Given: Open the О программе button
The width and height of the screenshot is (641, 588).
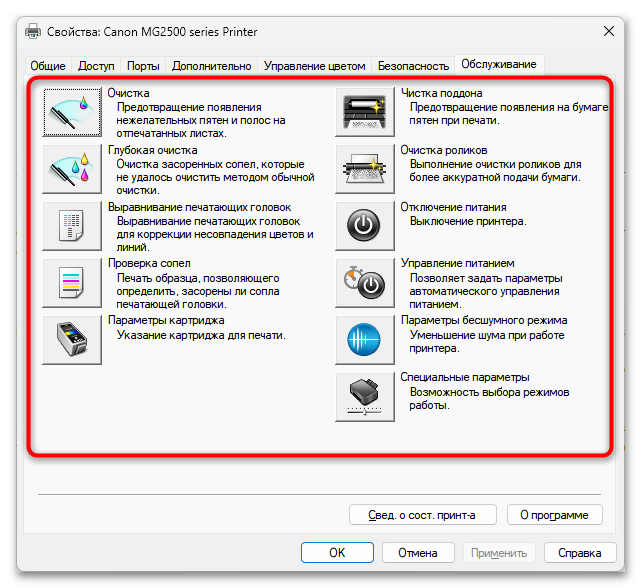Looking at the screenshot, I should [x=554, y=515].
